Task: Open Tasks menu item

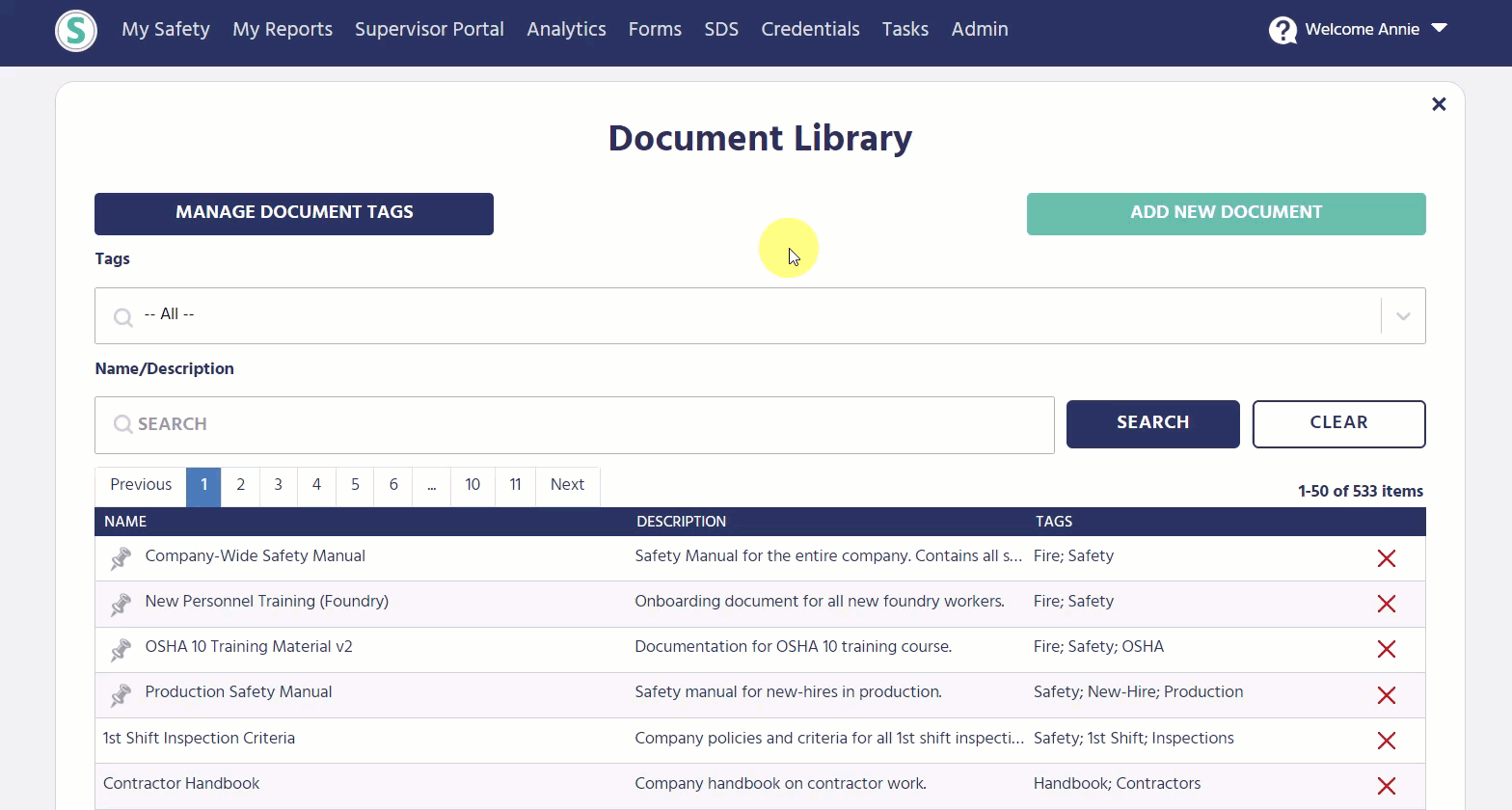Action: point(905,29)
